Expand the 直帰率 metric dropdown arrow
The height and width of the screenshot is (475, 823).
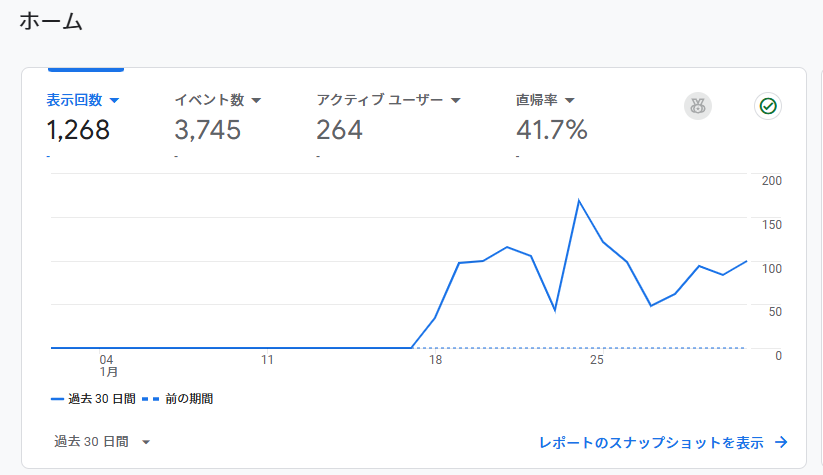[x=570, y=101]
